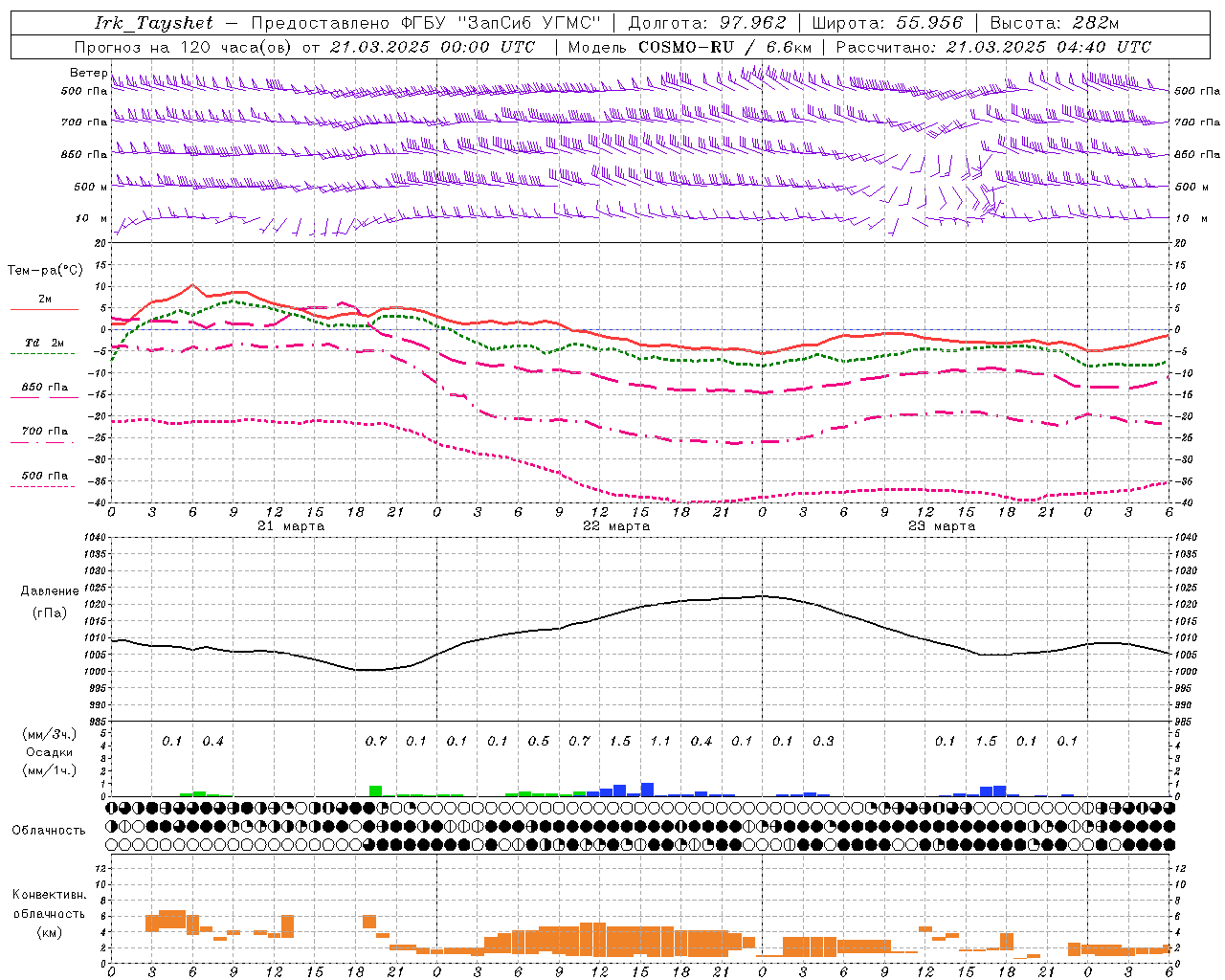1225x980 pixels.
Task: Click the Ветер wind panel label
Action: tap(88, 73)
